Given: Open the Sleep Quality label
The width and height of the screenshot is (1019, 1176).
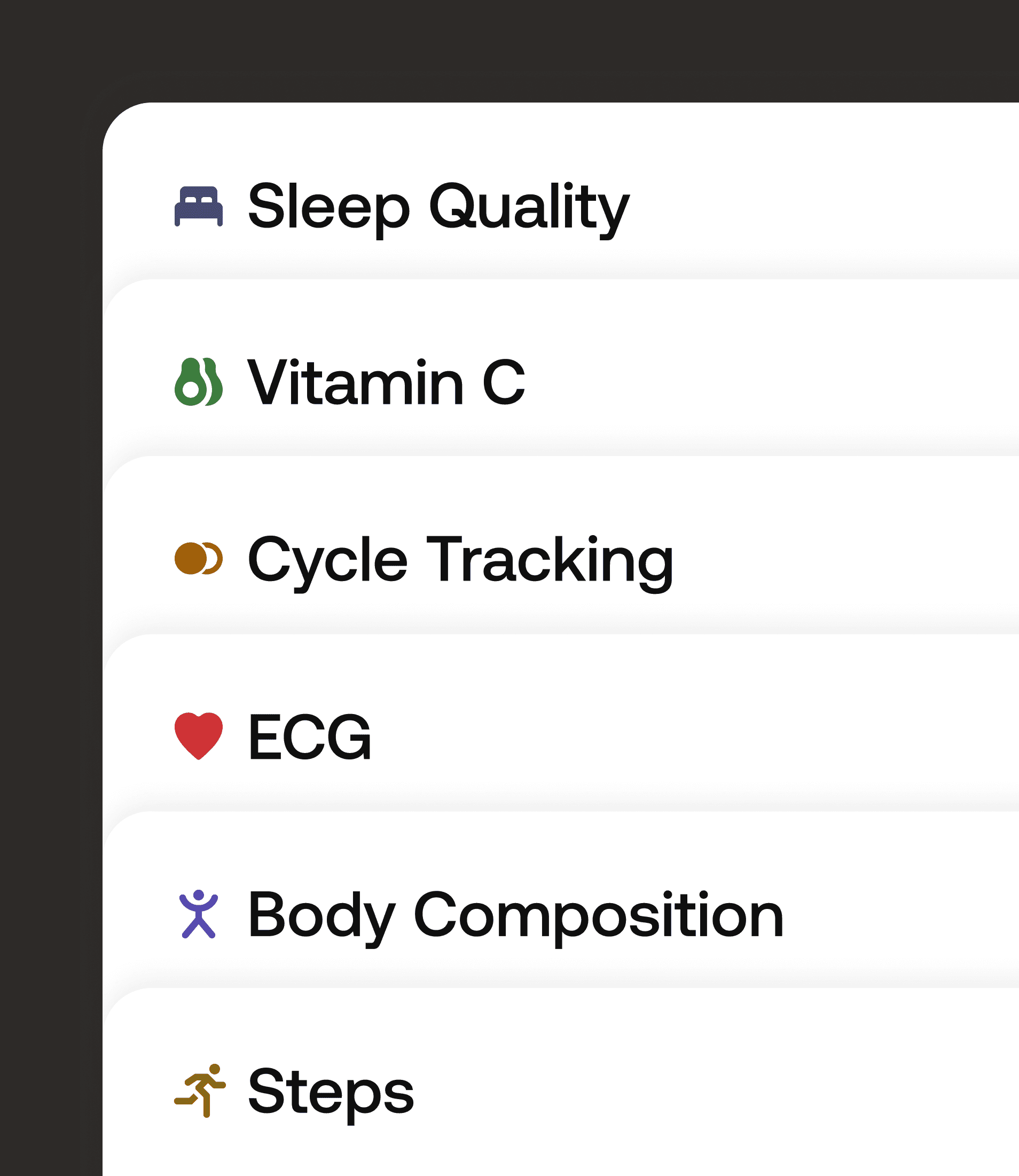Looking at the screenshot, I should [x=438, y=206].
